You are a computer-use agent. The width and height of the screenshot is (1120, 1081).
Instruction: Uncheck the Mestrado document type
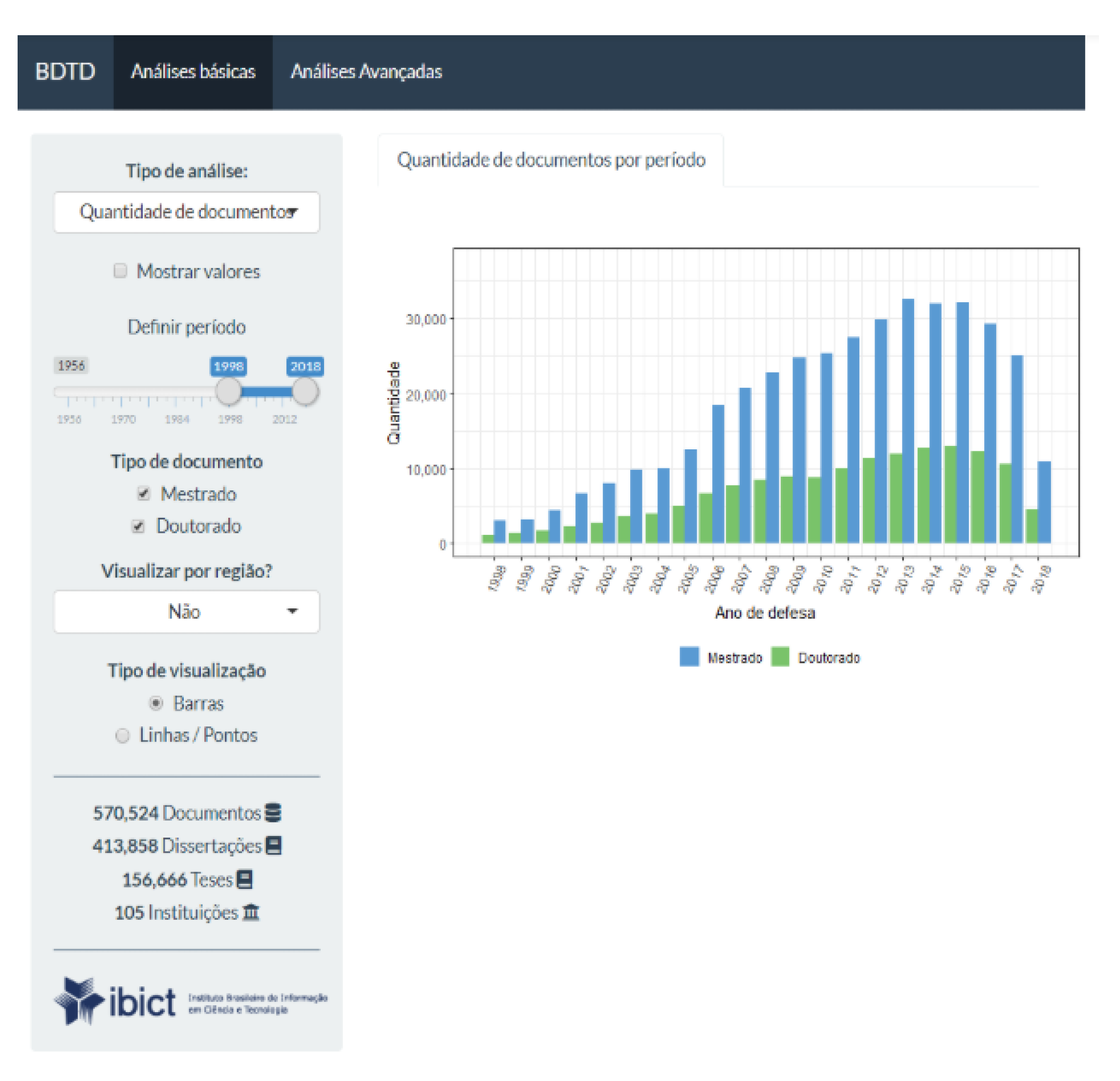tap(143, 494)
